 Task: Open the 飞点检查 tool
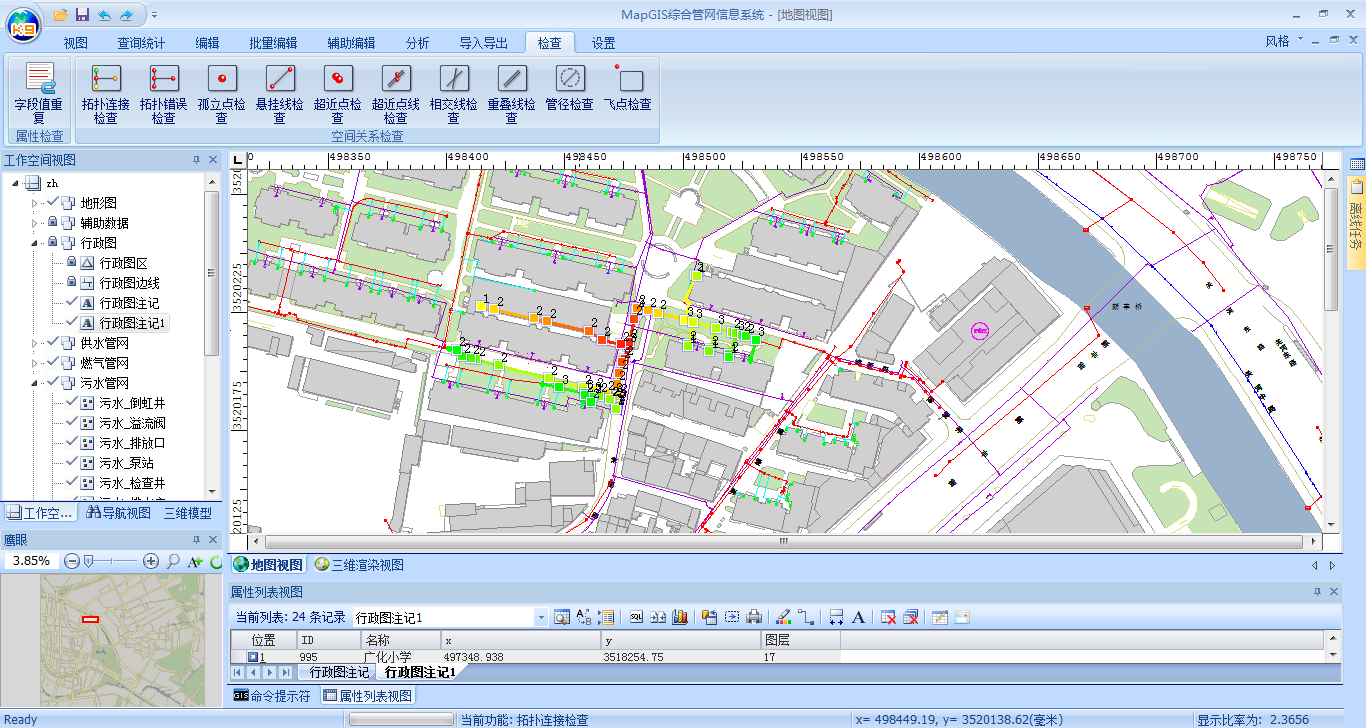pos(628,86)
